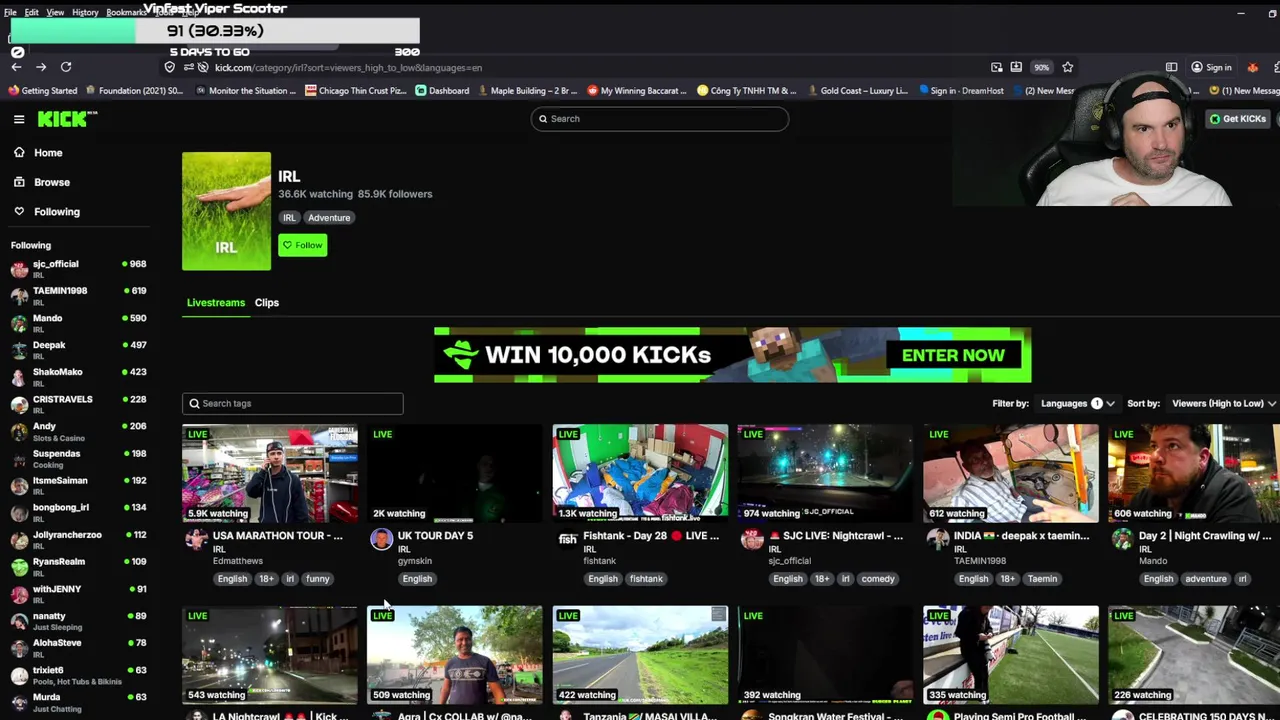
Task: Switch to the Livestreams tab
Action: click(216, 302)
